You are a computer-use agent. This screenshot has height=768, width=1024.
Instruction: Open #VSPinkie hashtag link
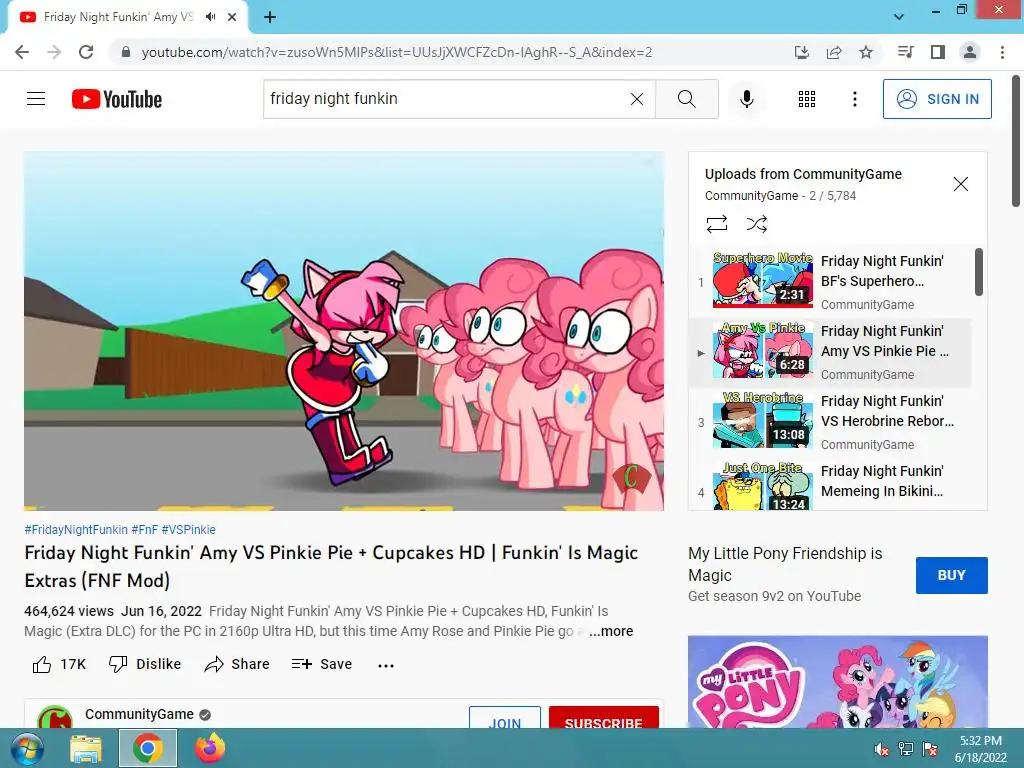(x=188, y=530)
